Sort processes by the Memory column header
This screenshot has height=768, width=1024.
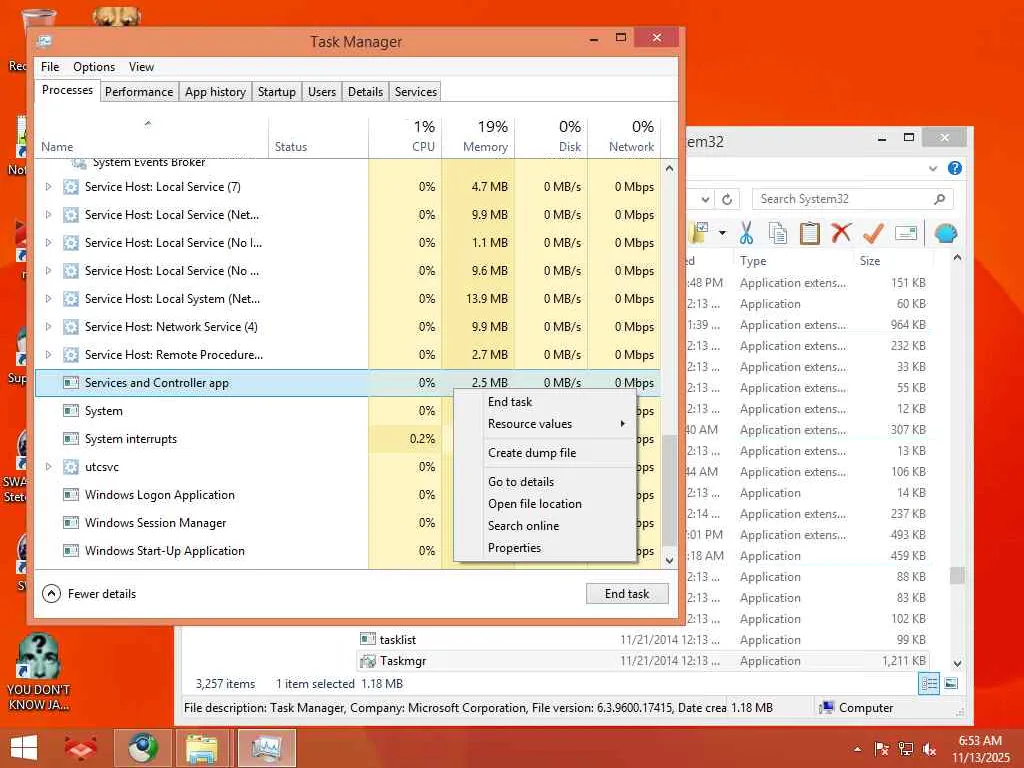click(478, 136)
